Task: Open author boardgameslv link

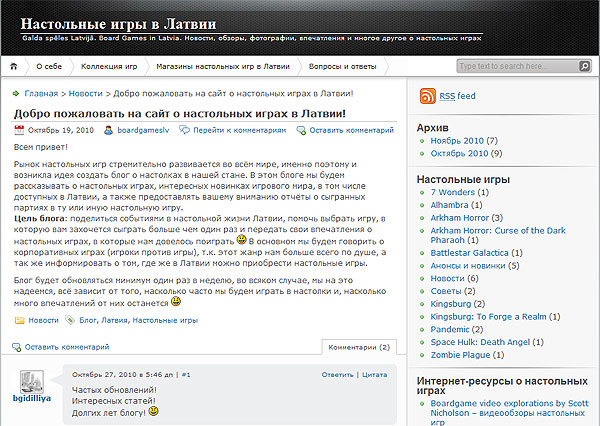Action: 143,130
